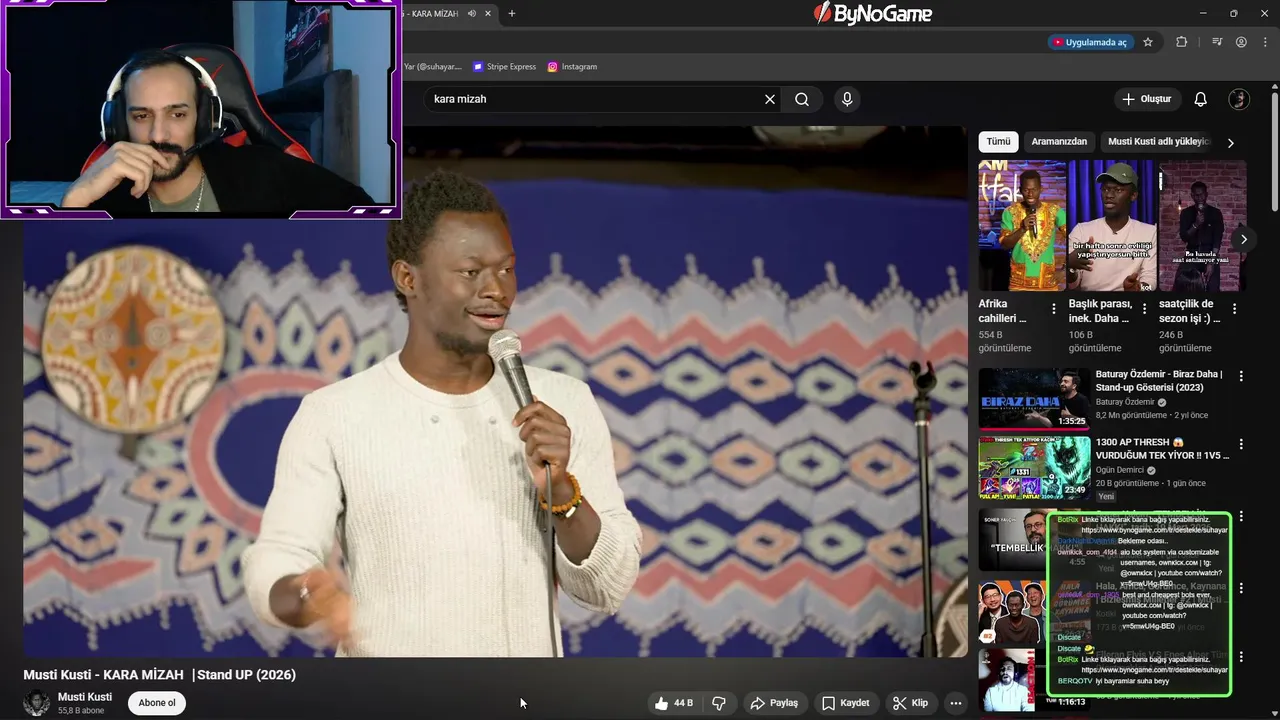The height and width of the screenshot is (720, 1280).
Task: Open the TEMBELLİK video thumbnail
Action: pos(1012,540)
